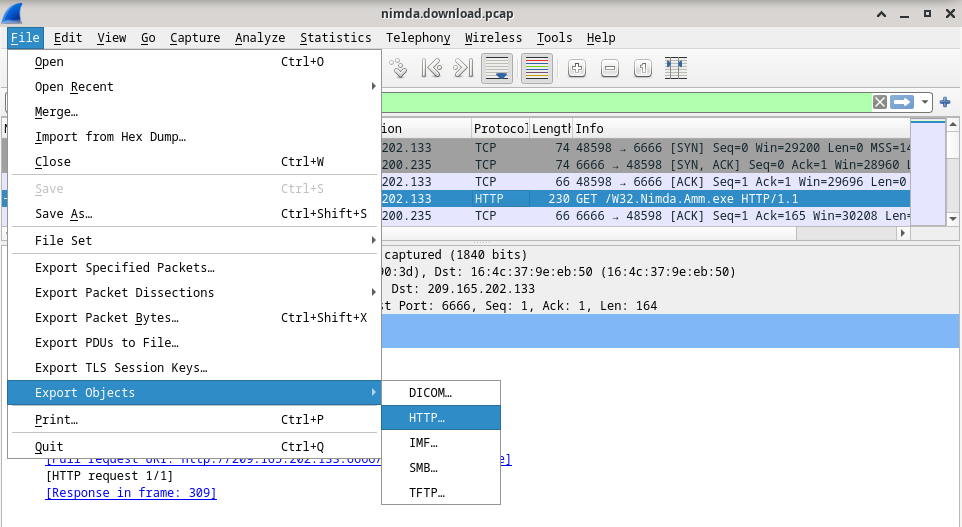This screenshot has width=962, height=527.
Task: Select Export Packet Bytes…
Action: (194, 318)
